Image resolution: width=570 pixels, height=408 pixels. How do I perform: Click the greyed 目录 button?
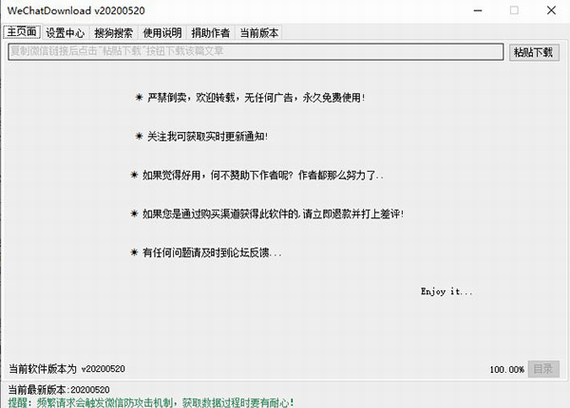tap(543, 369)
